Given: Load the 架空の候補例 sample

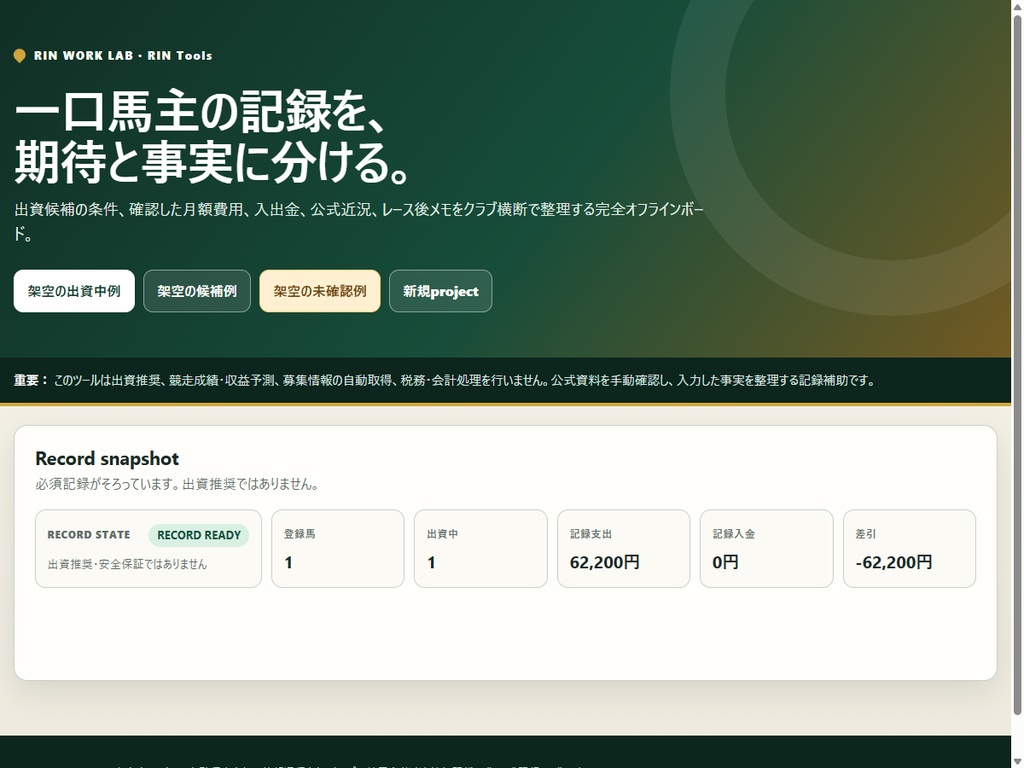Looking at the screenshot, I should click(197, 291).
